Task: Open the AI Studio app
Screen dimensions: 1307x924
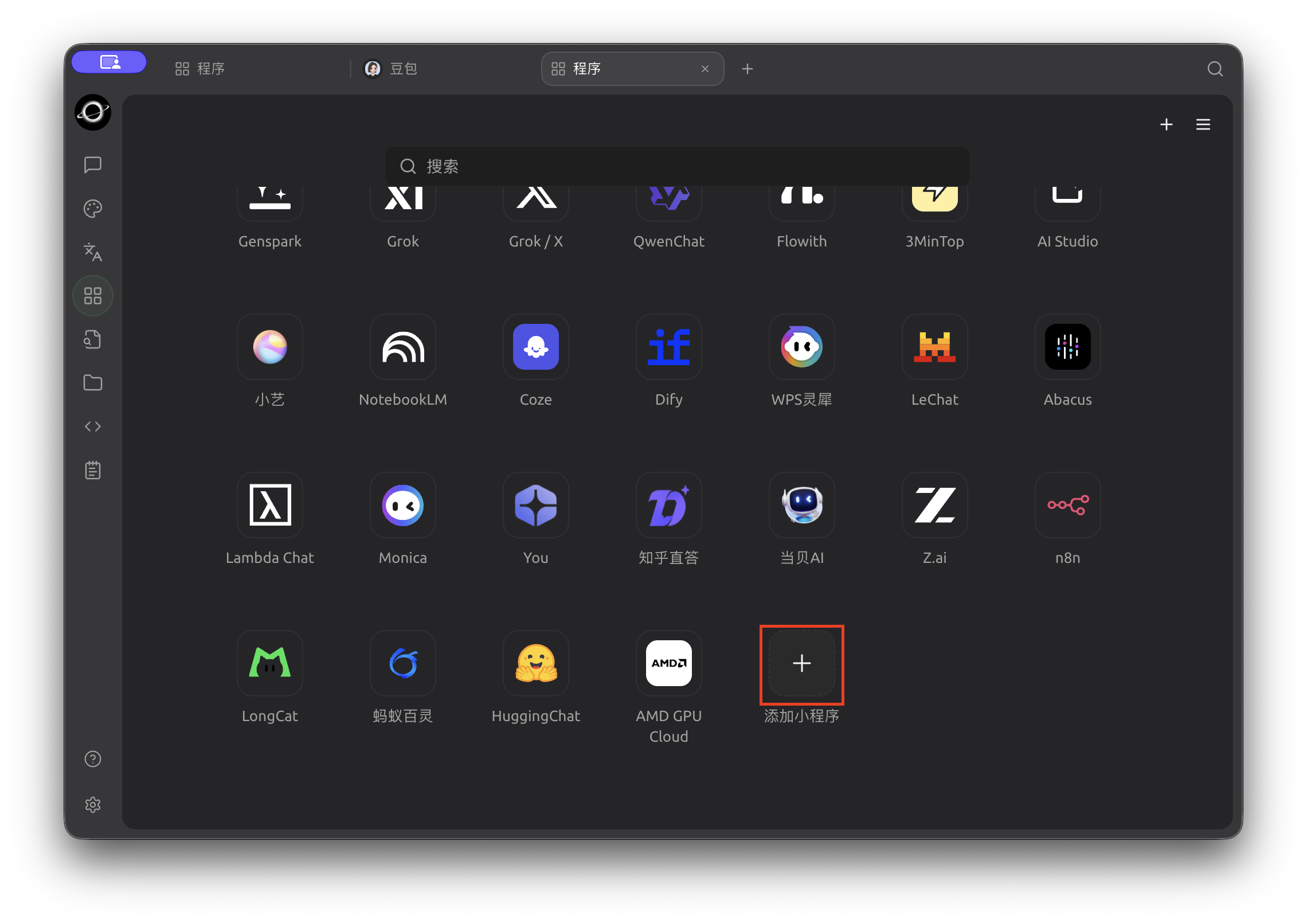Action: point(1067,203)
